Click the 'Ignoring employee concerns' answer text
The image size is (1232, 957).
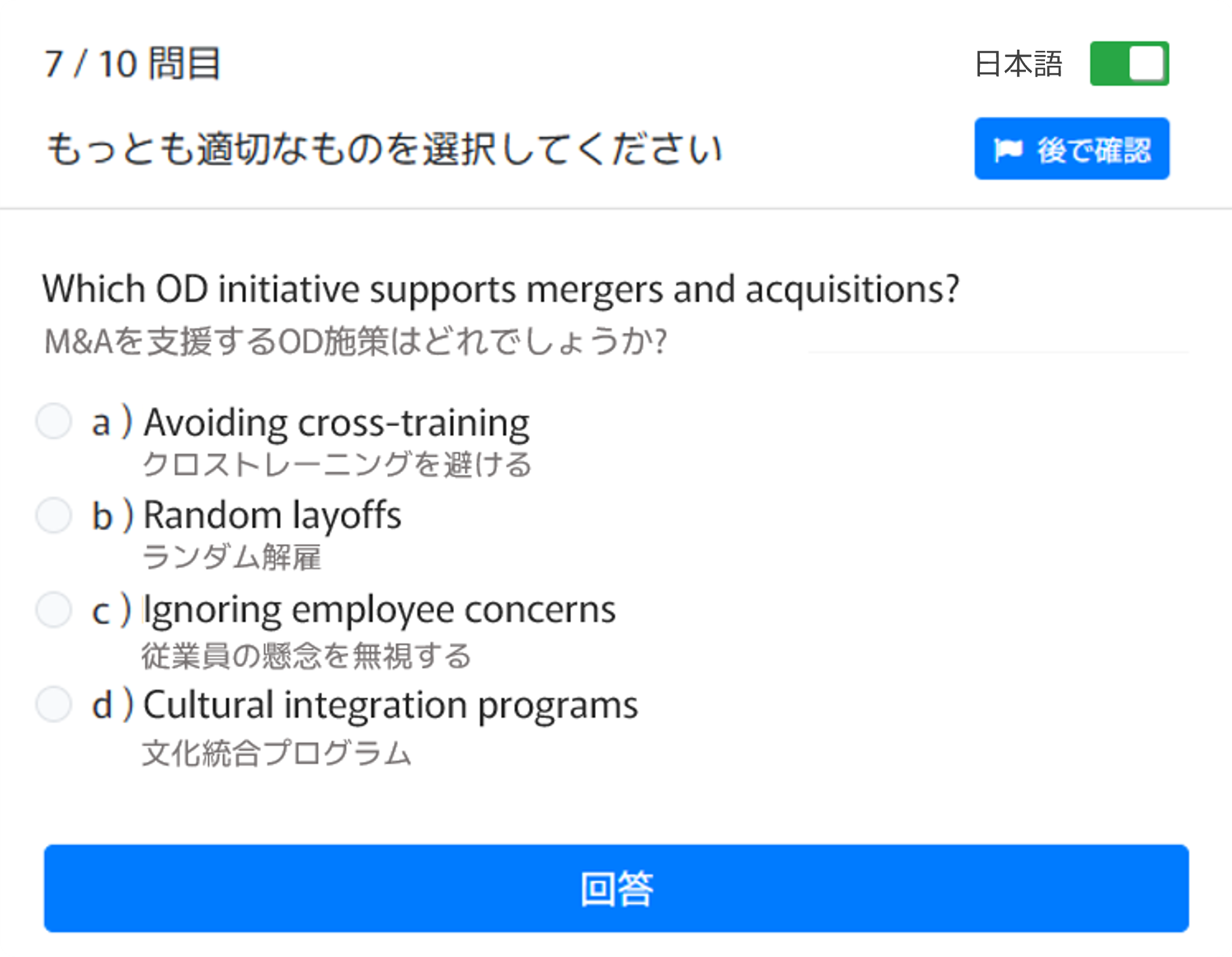coord(379,610)
